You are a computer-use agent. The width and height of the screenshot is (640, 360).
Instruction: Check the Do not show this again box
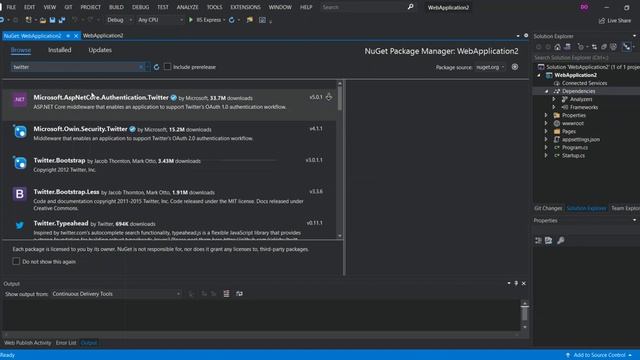click(16, 261)
